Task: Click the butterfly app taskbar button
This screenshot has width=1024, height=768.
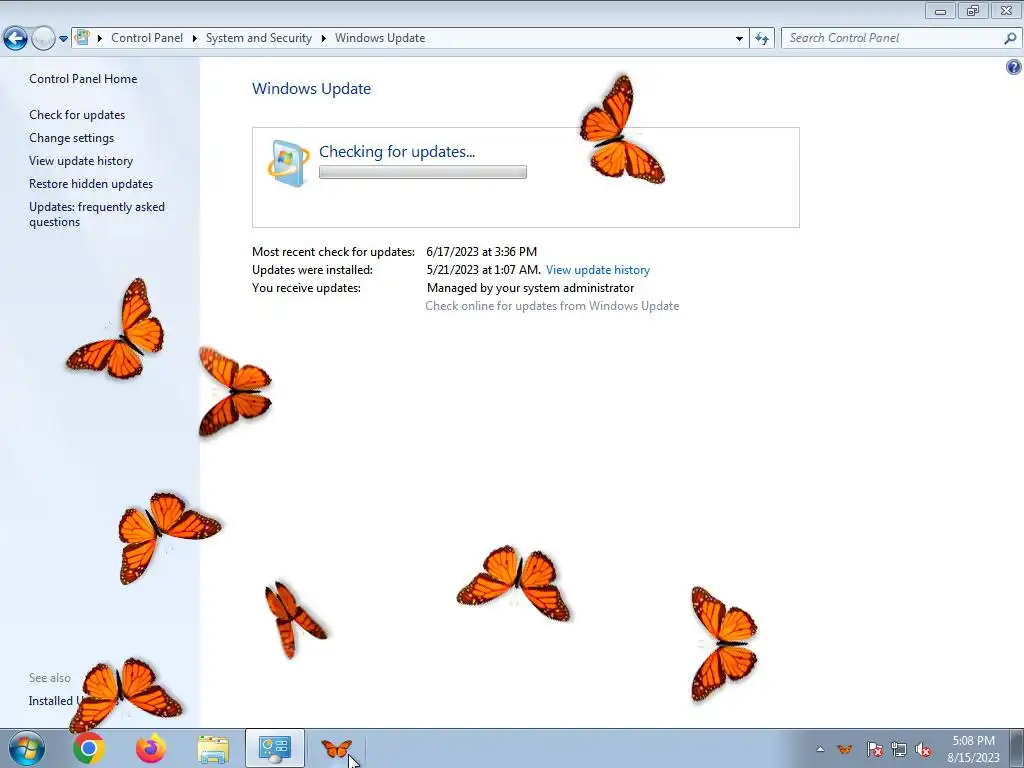Action: coord(336,748)
